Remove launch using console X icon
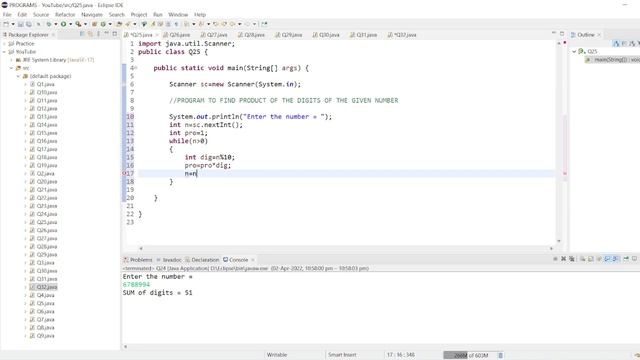Viewport: 640px width, 360px height. [564, 259]
